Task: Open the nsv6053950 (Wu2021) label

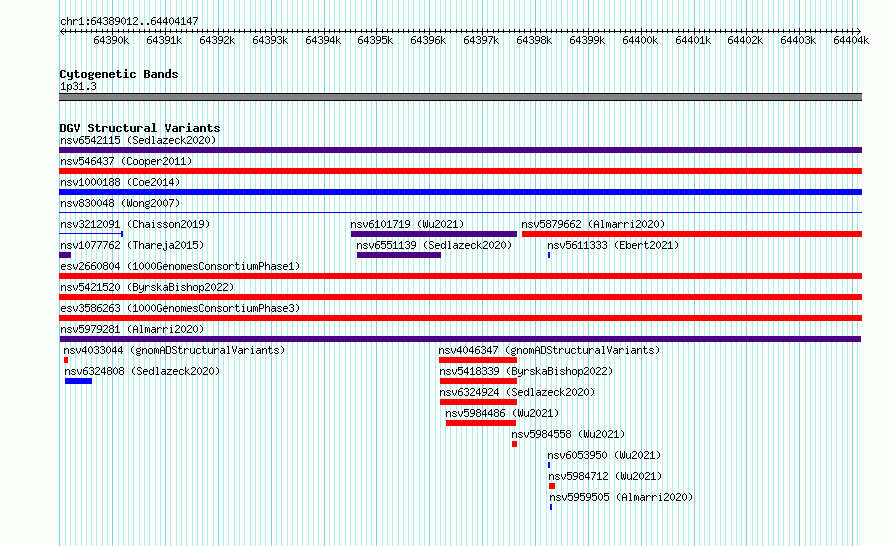Action: (604, 455)
